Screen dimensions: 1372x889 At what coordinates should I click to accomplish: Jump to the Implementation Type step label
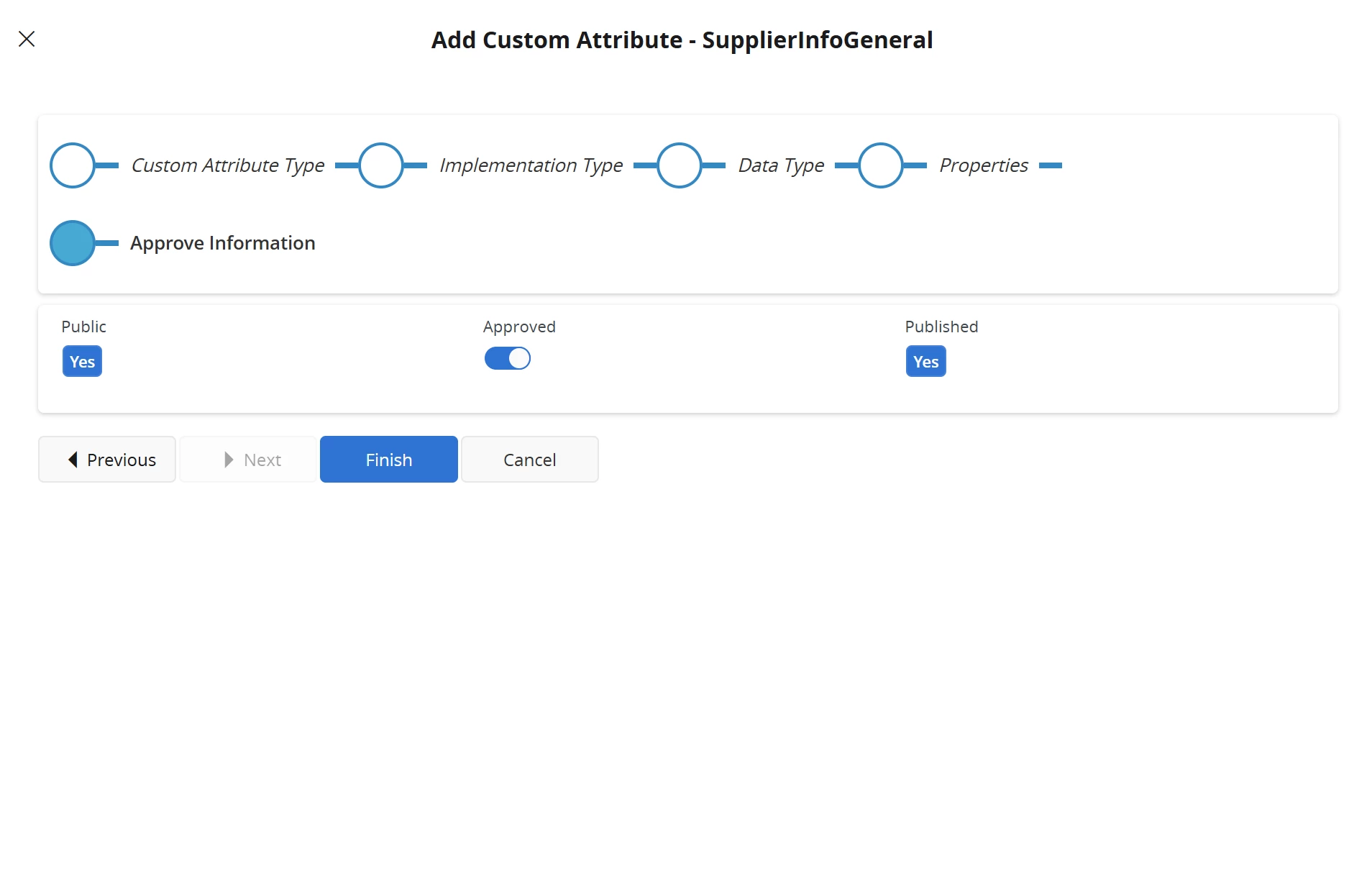[x=531, y=165]
